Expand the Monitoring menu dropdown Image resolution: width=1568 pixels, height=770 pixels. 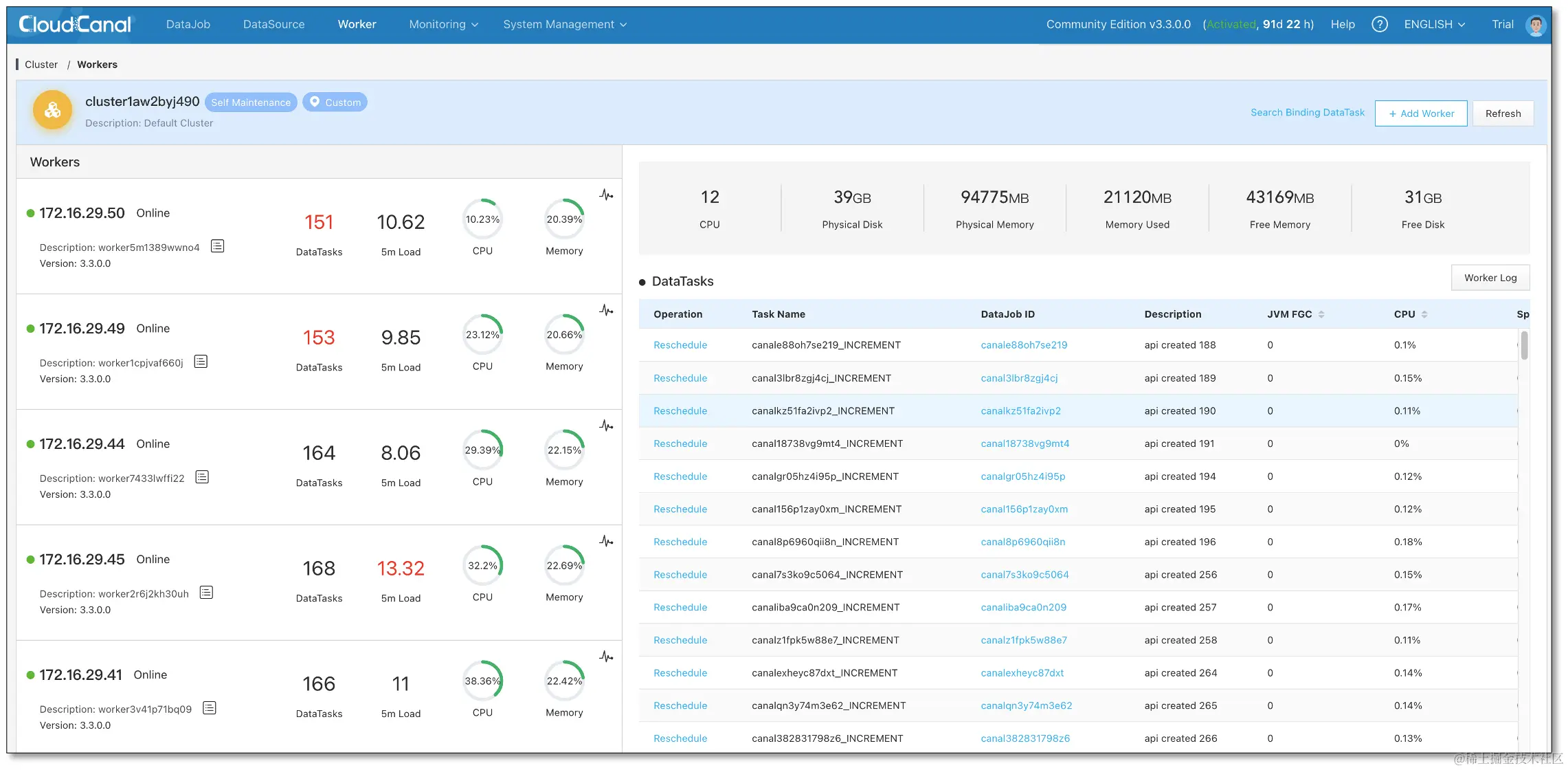pos(443,24)
